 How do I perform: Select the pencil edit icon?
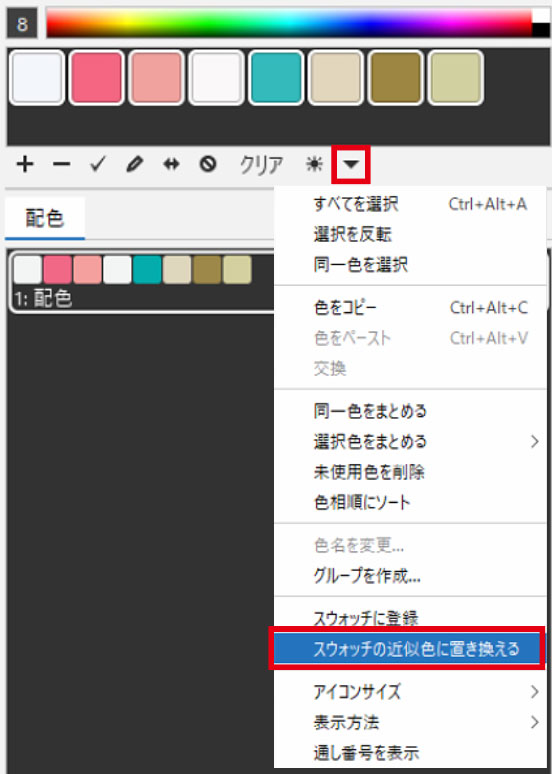pos(134,164)
